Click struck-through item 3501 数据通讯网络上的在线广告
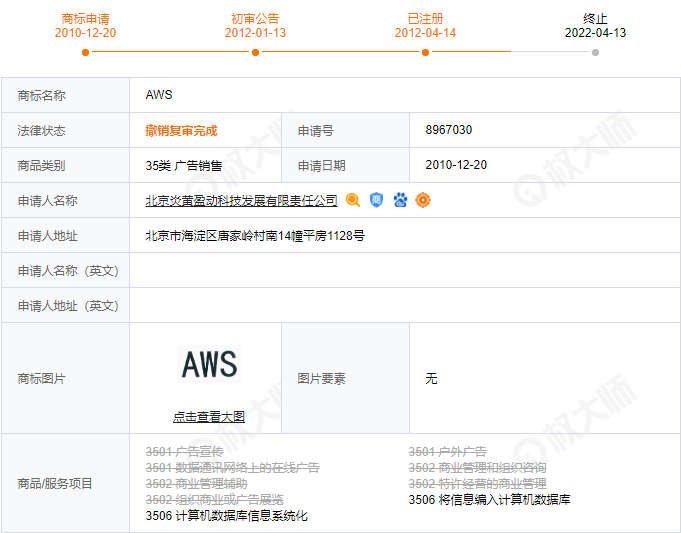This screenshot has height=533, width=681. tap(233, 468)
